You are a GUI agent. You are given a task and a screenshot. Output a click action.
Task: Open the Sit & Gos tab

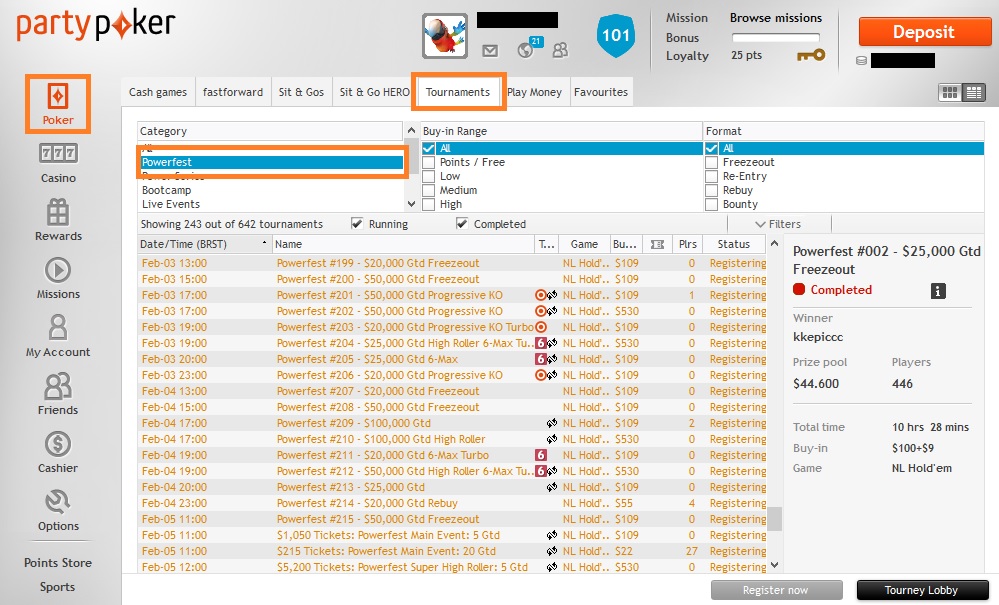[x=301, y=92]
